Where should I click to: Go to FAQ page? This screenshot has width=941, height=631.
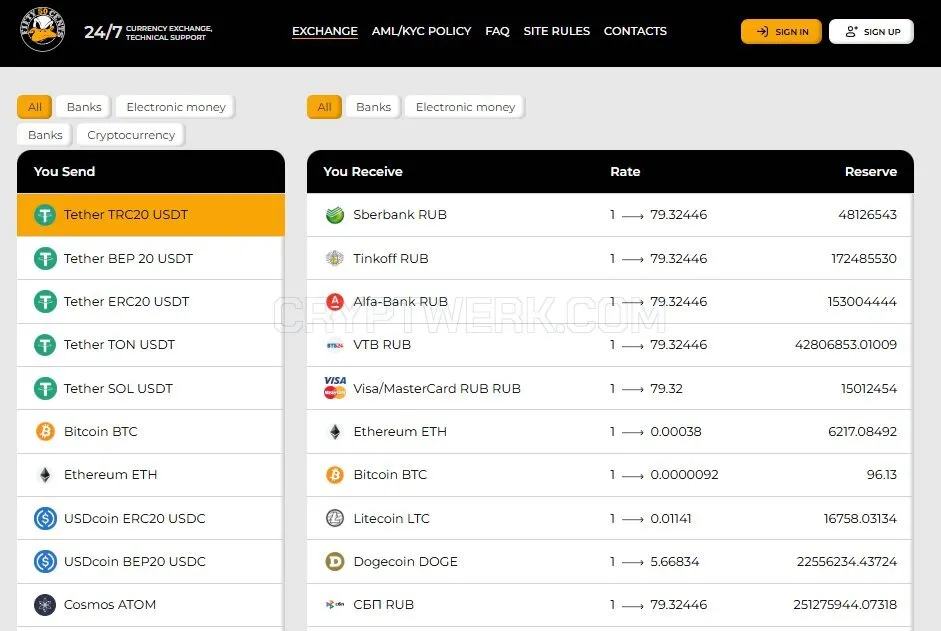497,31
